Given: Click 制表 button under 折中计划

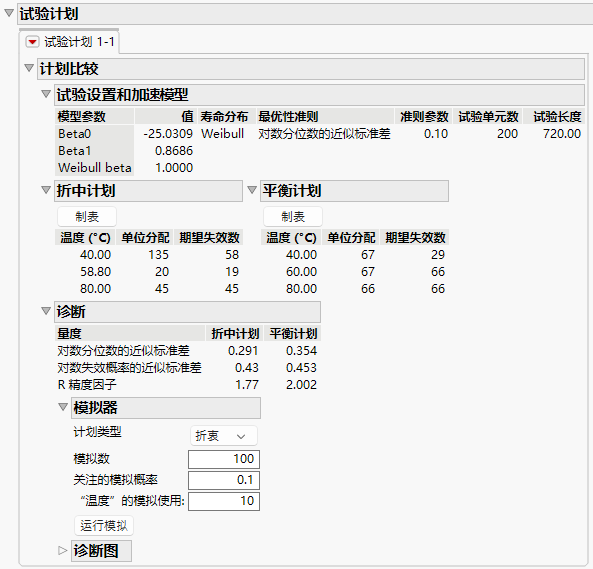Looking at the screenshot, I should tap(87, 217).
